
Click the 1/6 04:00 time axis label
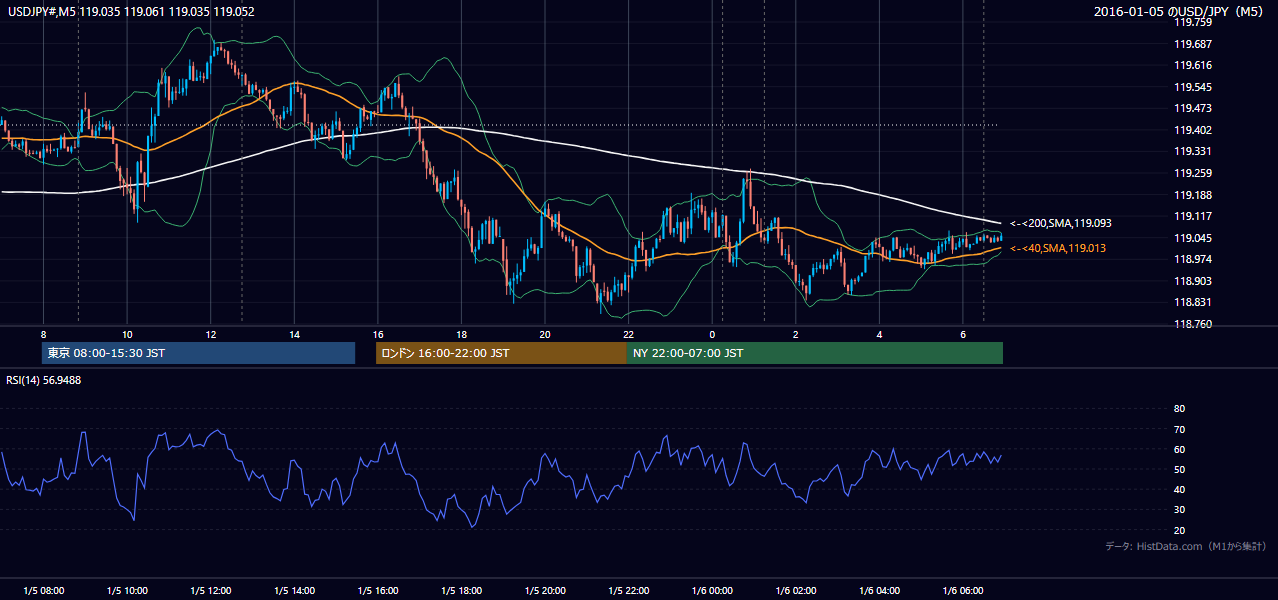tap(879, 591)
